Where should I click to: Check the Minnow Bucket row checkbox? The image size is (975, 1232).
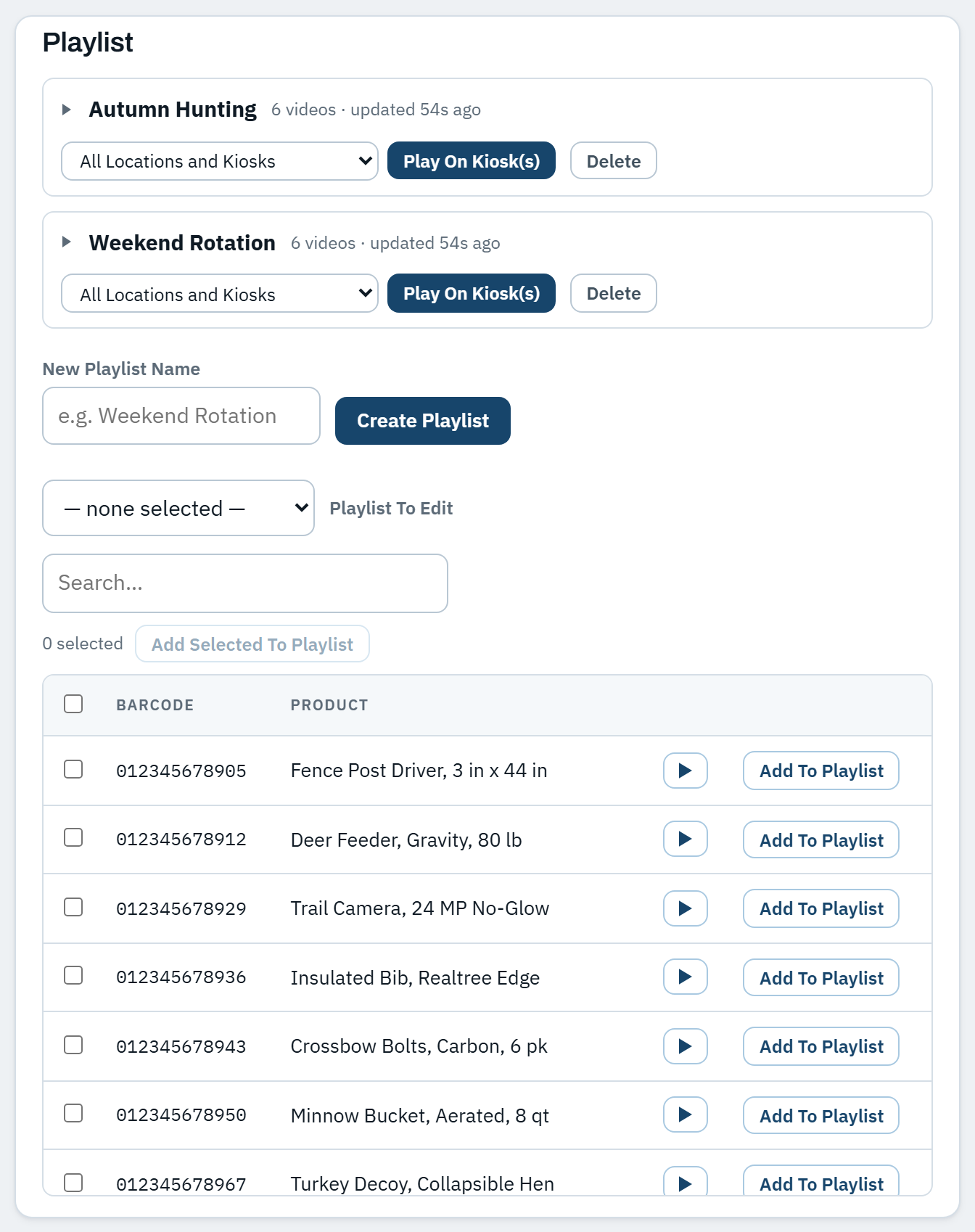tap(73, 1114)
